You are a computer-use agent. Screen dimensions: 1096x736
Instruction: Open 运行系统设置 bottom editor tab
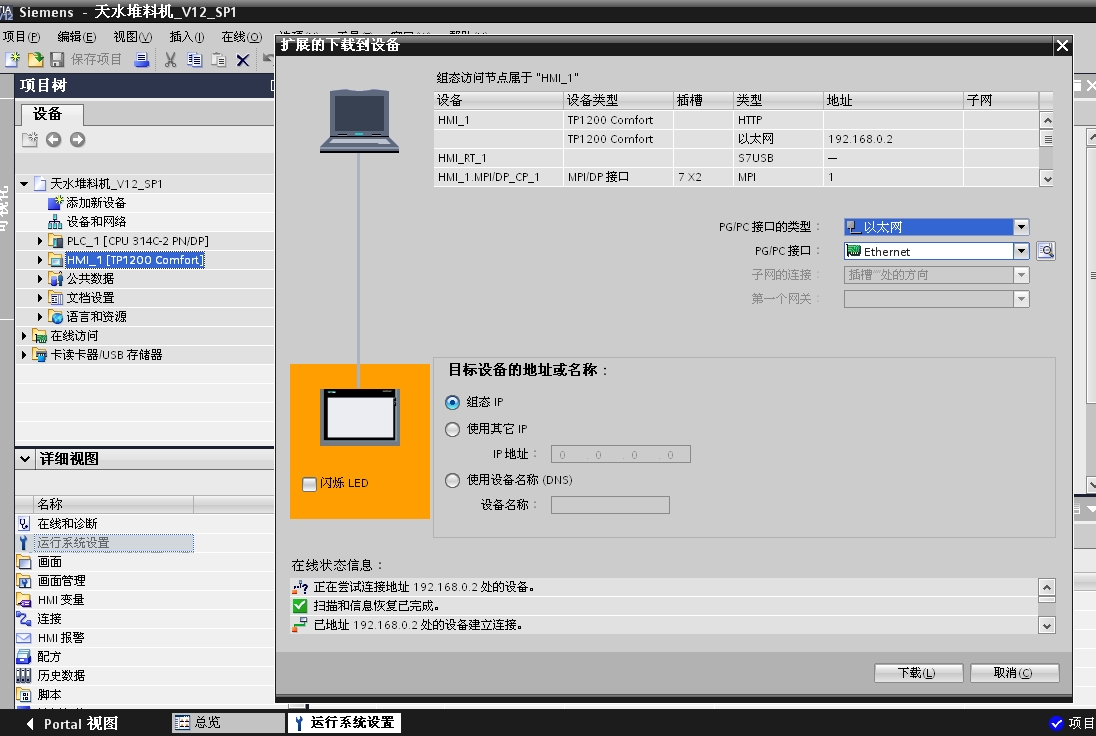(345, 722)
